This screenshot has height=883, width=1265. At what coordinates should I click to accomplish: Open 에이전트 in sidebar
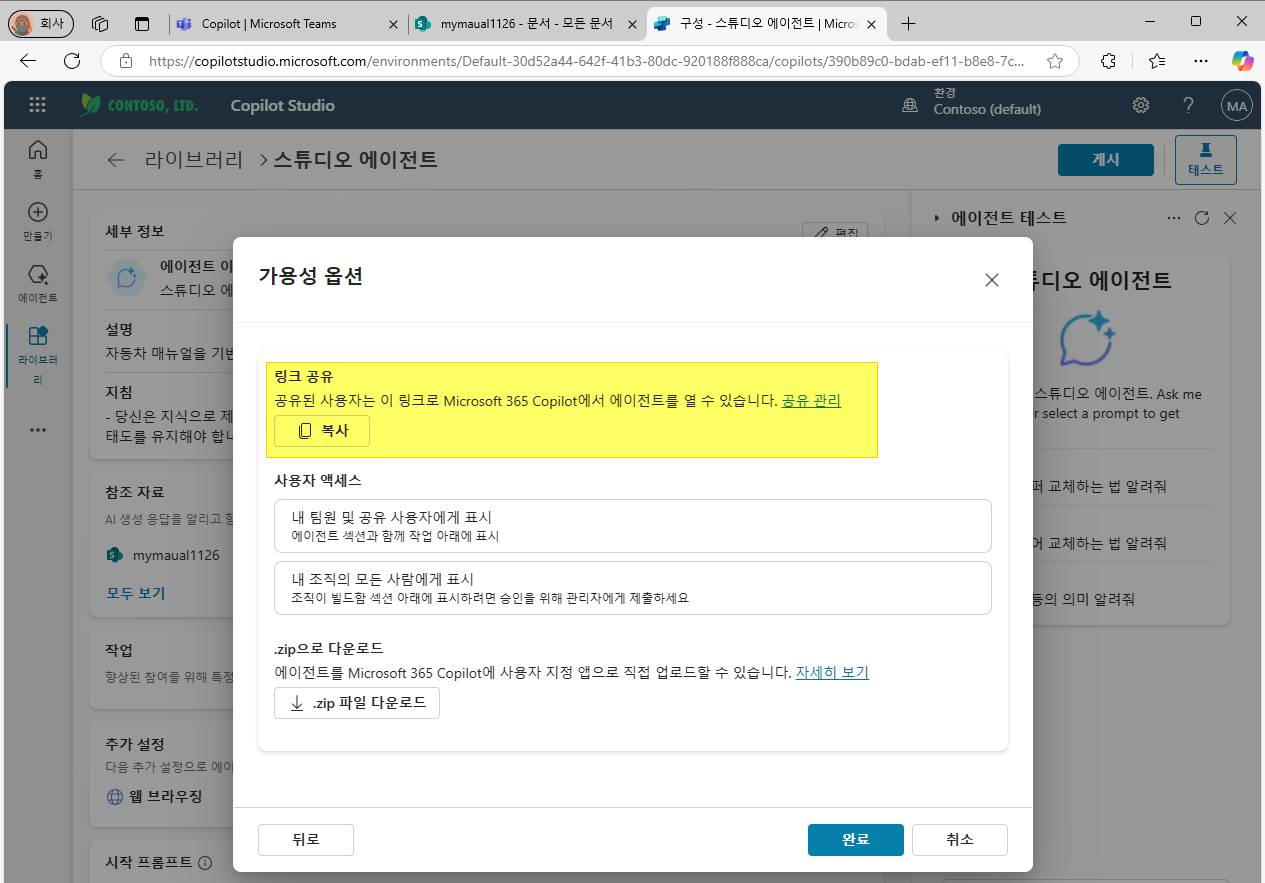click(38, 284)
